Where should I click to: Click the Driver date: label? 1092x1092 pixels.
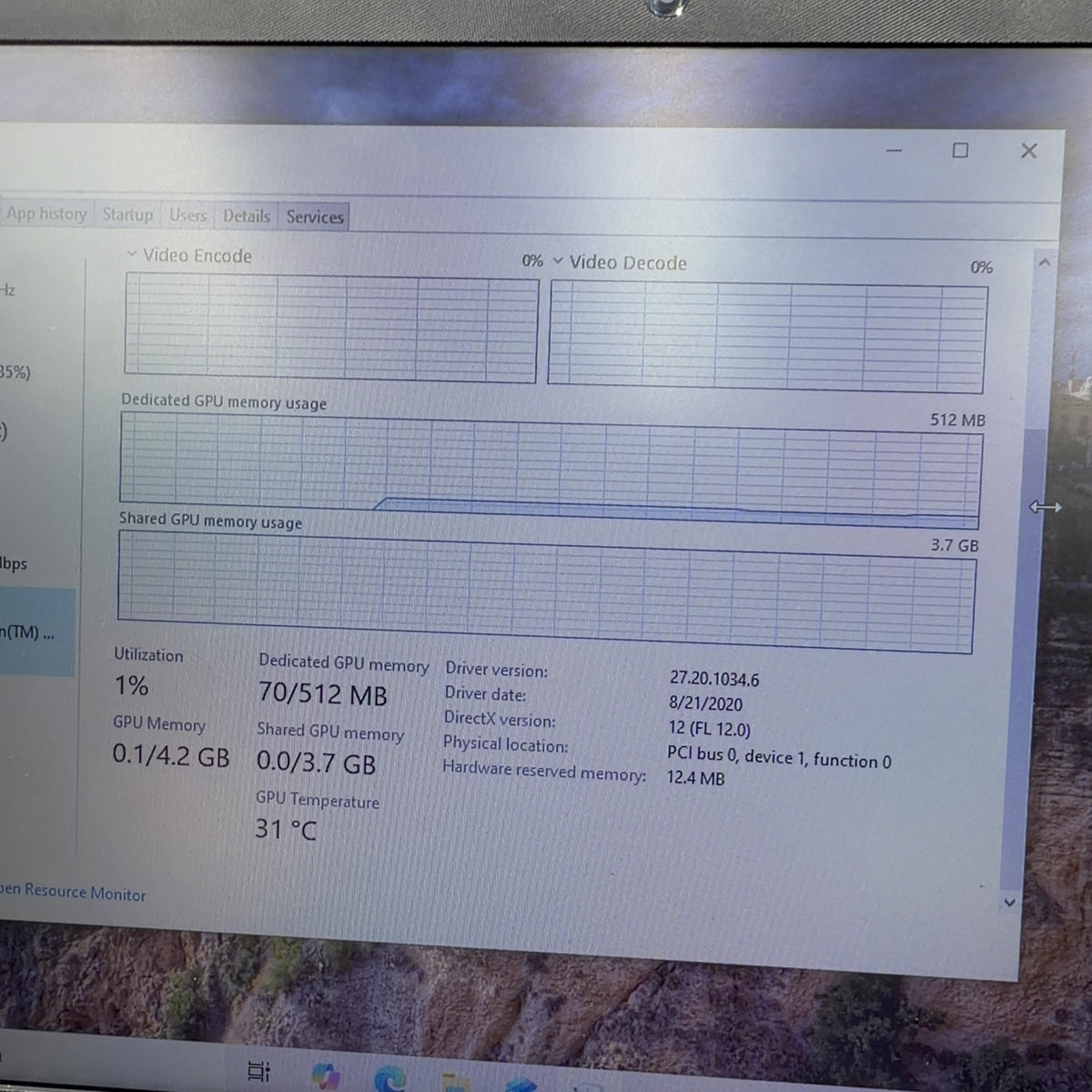point(485,694)
